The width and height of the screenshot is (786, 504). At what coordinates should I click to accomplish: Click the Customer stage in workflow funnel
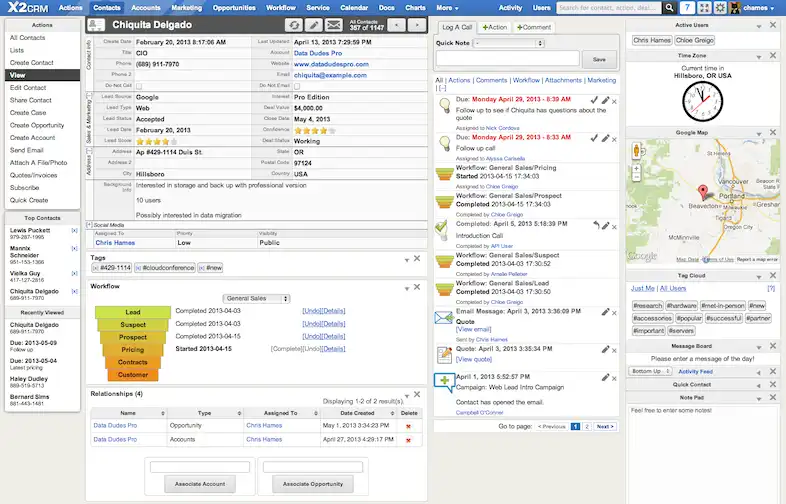[x=133, y=375]
